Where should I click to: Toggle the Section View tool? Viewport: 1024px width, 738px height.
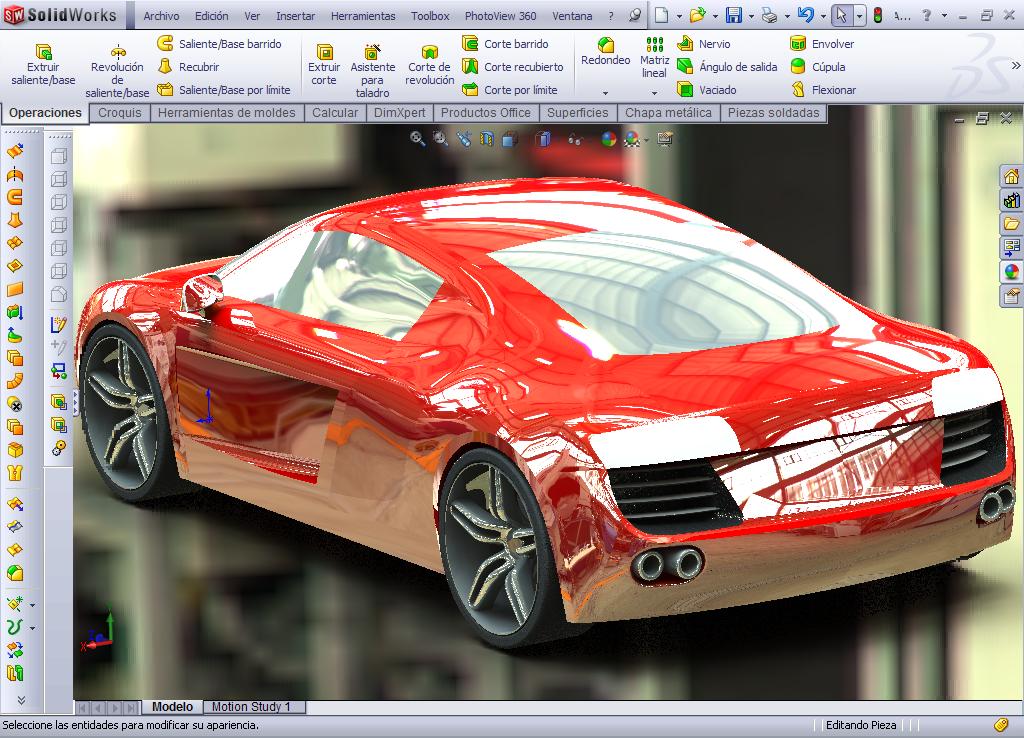(488, 139)
